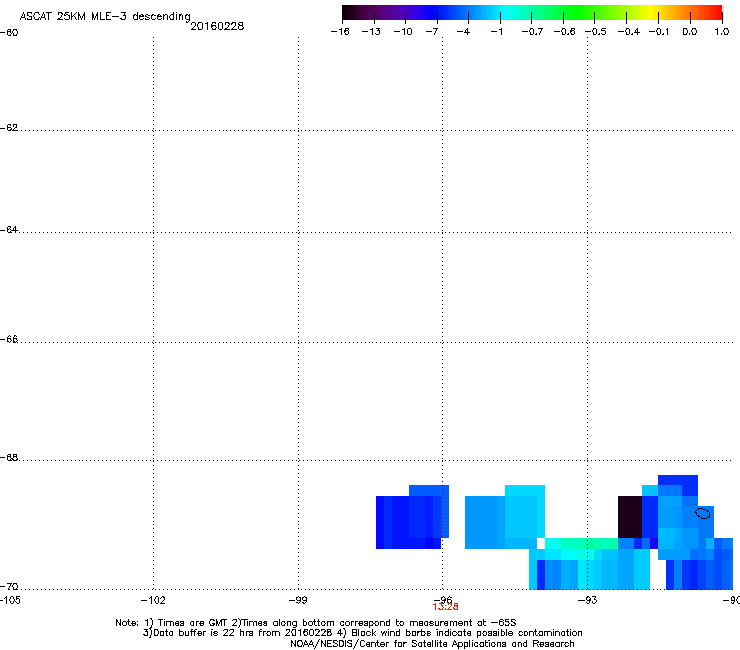The height and width of the screenshot is (650, 740).
Task: Click the note line about Data buffer 22 hrs
Action: 362,633
